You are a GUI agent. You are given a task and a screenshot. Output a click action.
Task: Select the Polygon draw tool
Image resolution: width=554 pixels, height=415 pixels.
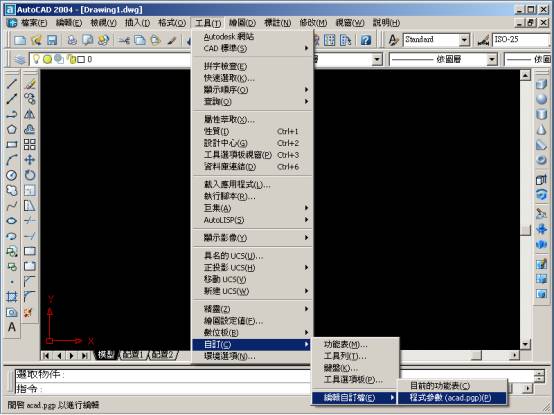click(x=12, y=129)
